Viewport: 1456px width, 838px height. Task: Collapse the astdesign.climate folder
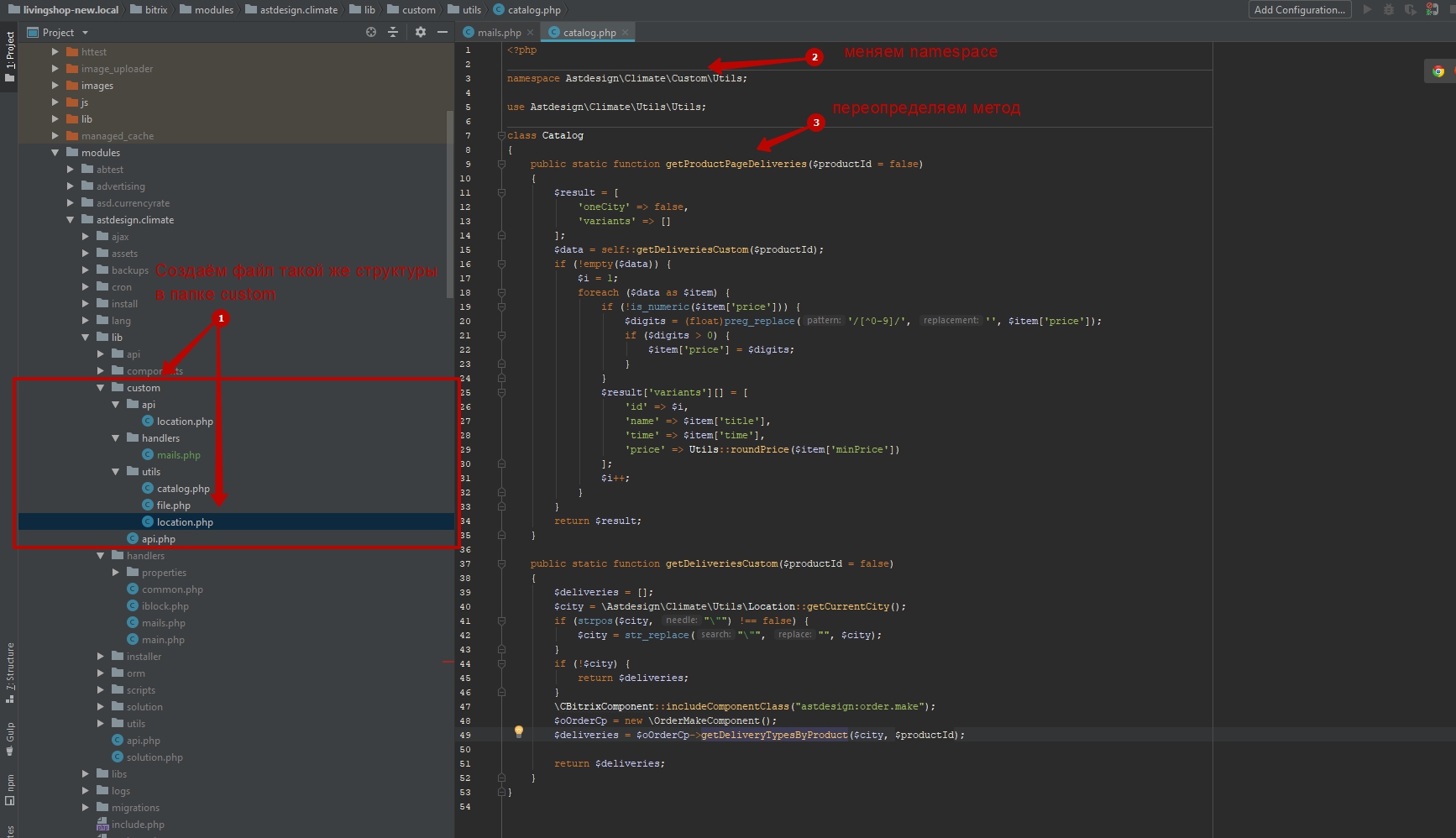[71, 220]
